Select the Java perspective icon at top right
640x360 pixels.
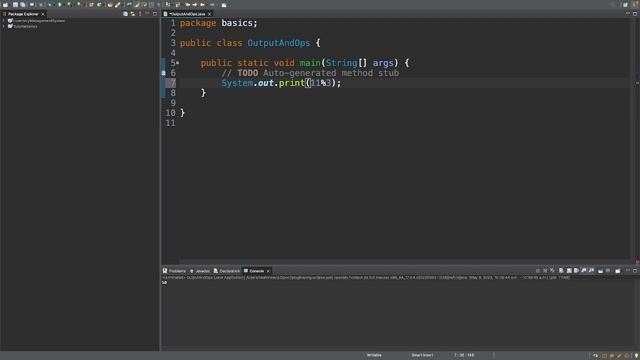[634, 4]
